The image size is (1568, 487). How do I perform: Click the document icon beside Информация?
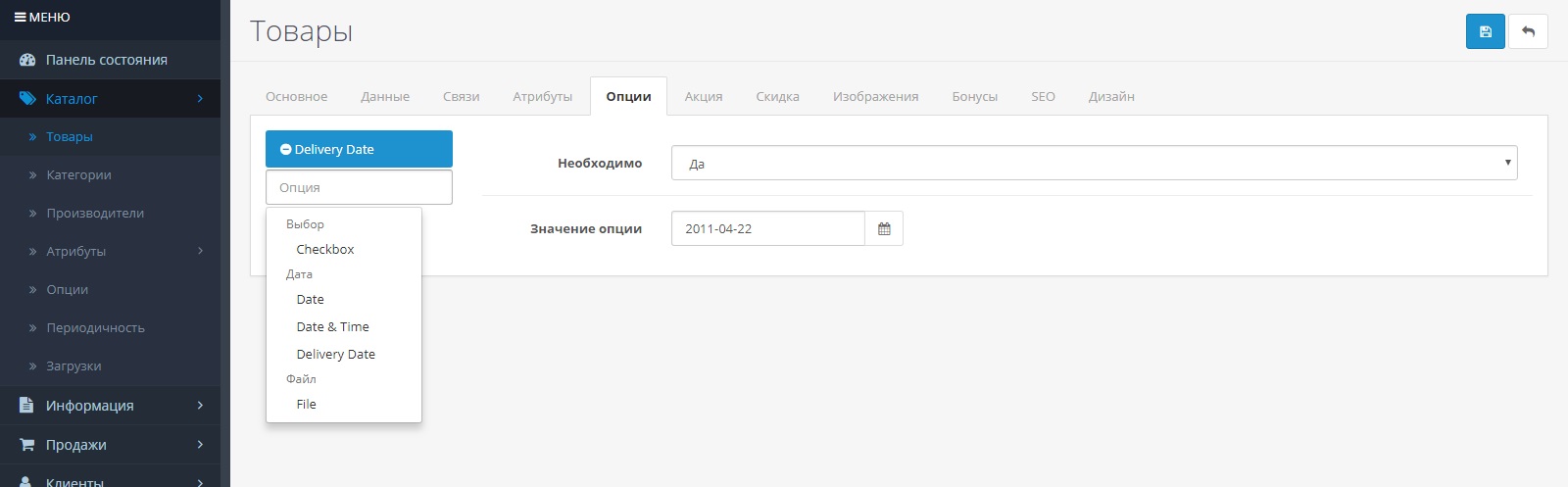click(x=27, y=406)
